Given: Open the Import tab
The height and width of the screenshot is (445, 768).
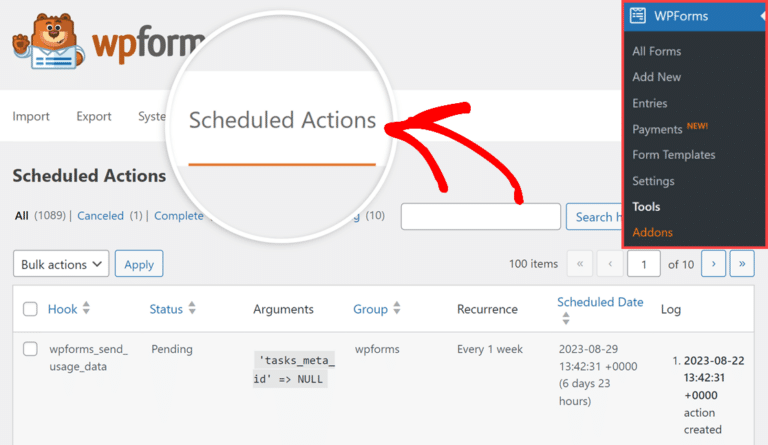Looking at the screenshot, I should [31, 116].
